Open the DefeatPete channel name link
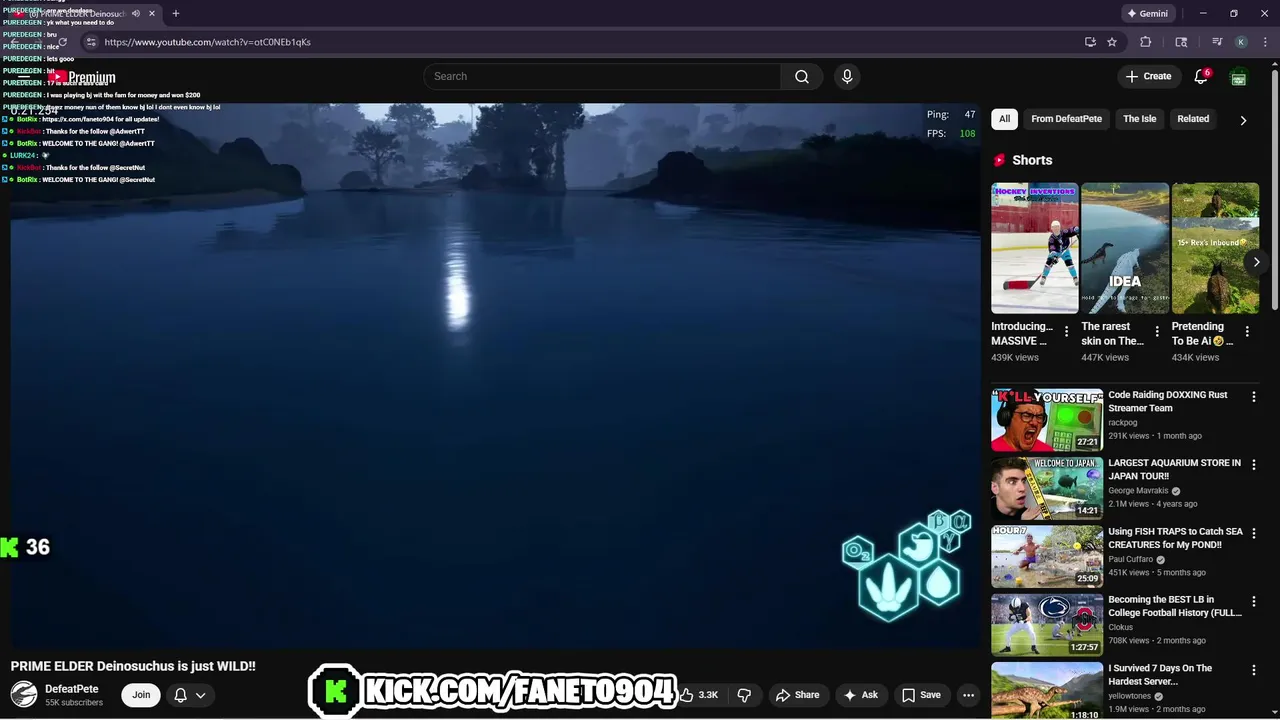Image resolution: width=1280 pixels, height=720 pixels. (72, 689)
